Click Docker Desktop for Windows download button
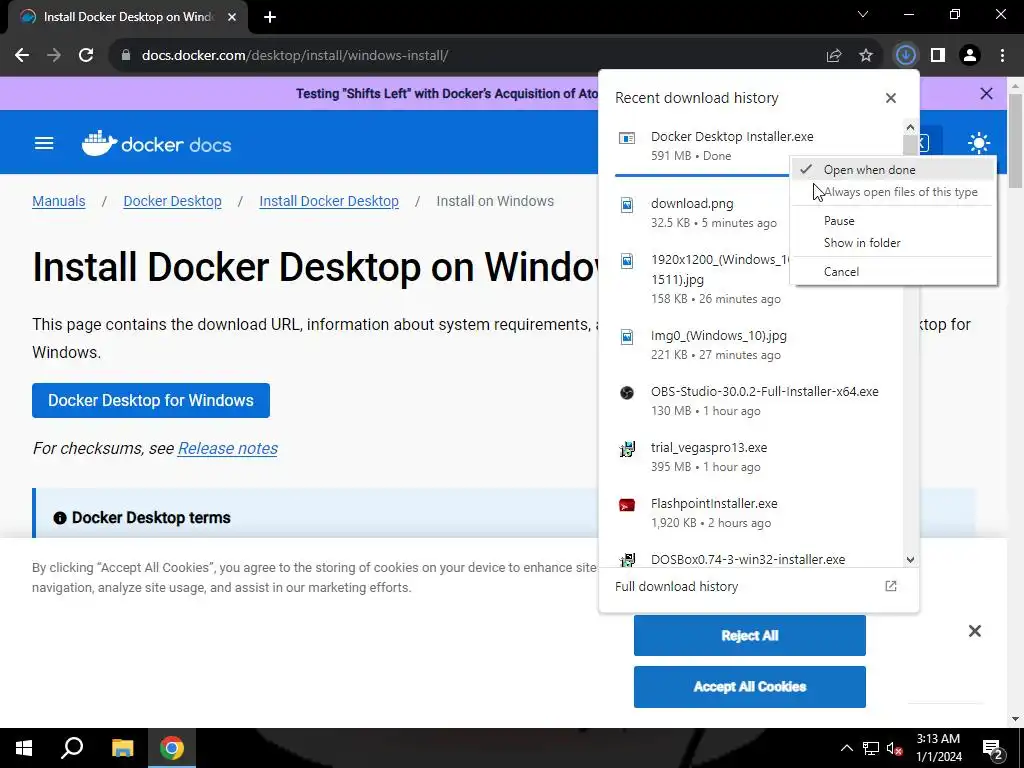The width and height of the screenshot is (1024, 768). pos(151,400)
